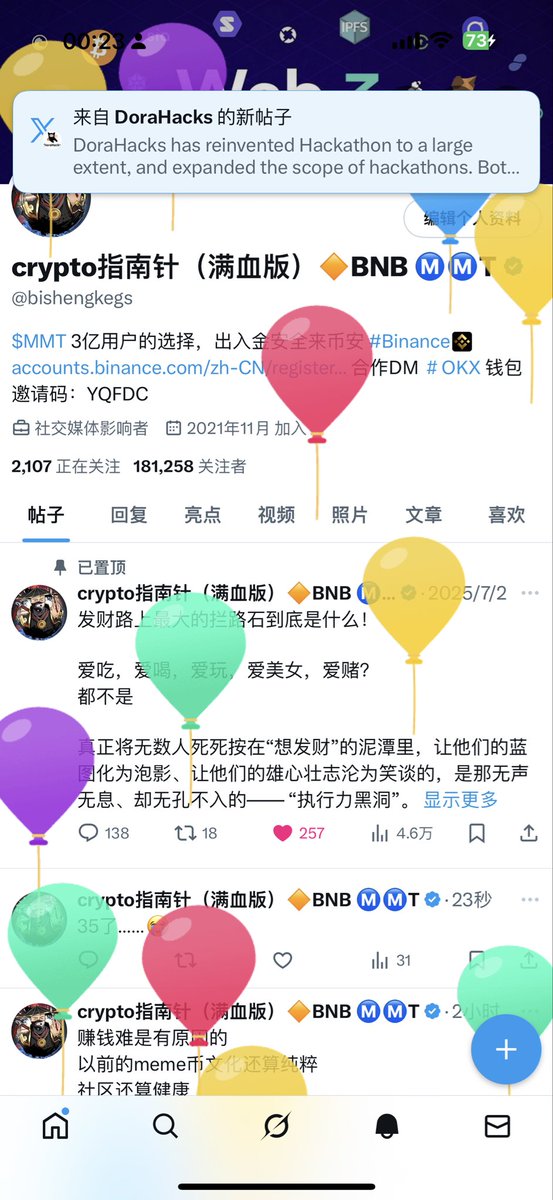Open the Notifications bell icon
The height and width of the screenshot is (1200, 553).
(x=387, y=1126)
